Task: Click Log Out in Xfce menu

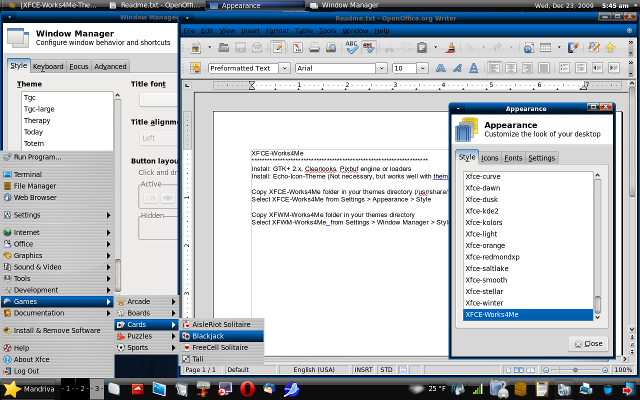Action: point(57,371)
